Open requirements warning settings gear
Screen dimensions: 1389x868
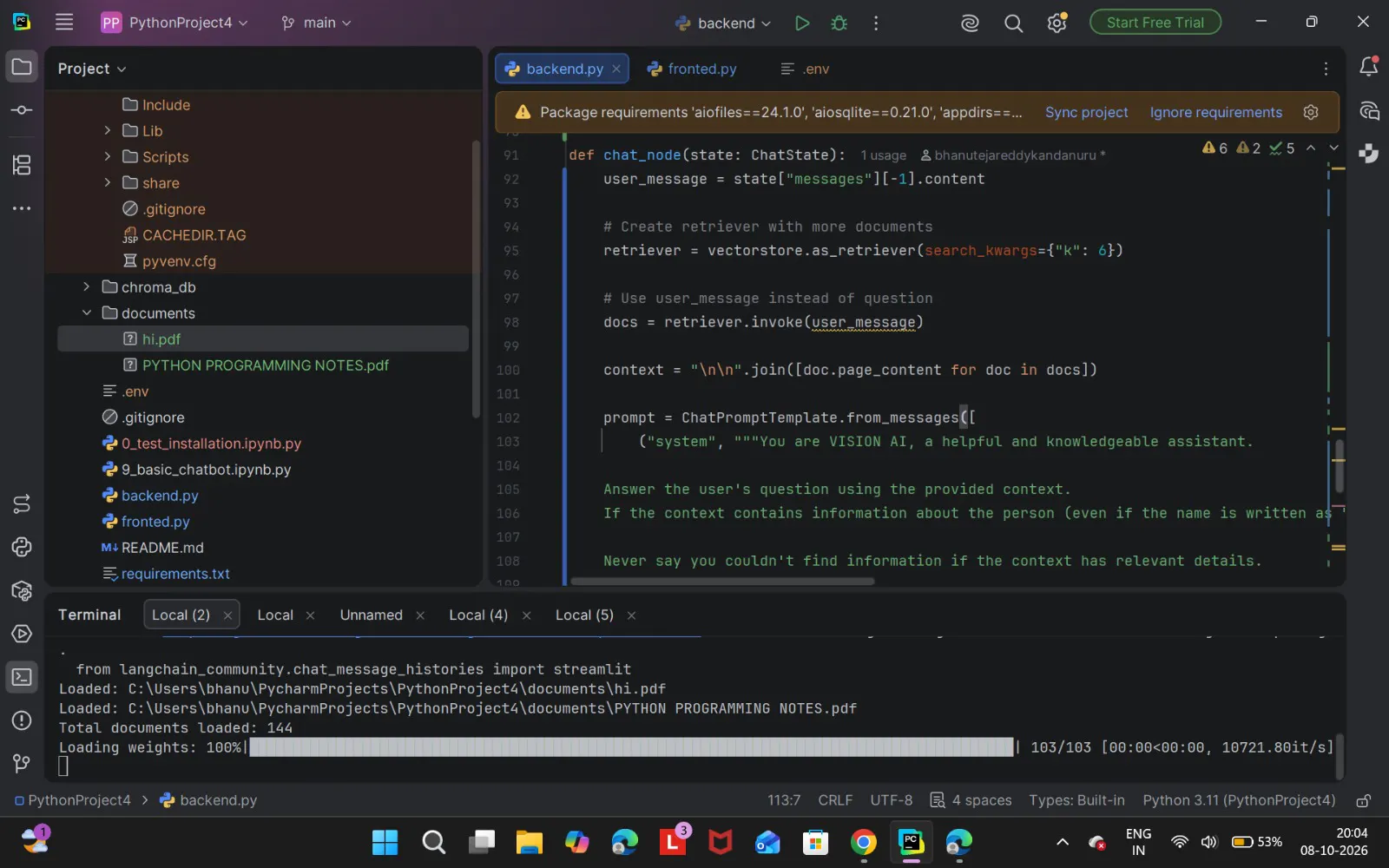click(1311, 112)
